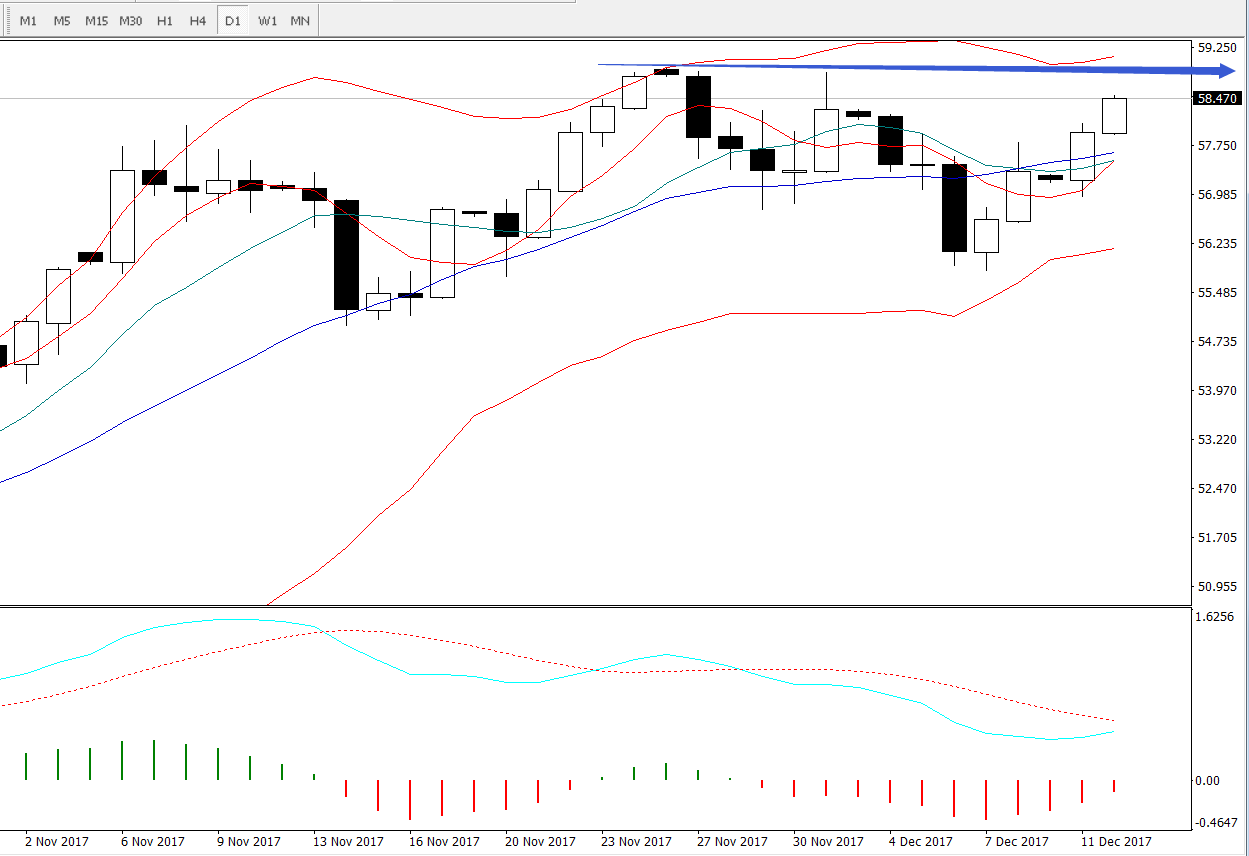Click the 27 Nov 2017 date label
1249x856 pixels.
point(733,842)
